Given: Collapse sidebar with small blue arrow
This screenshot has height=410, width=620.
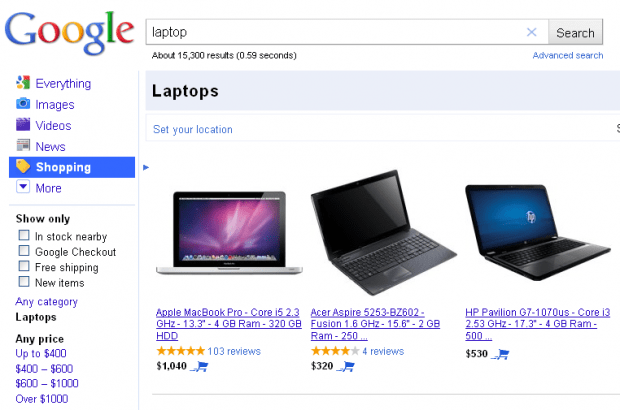Looking at the screenshot, I should pos(146,167).
